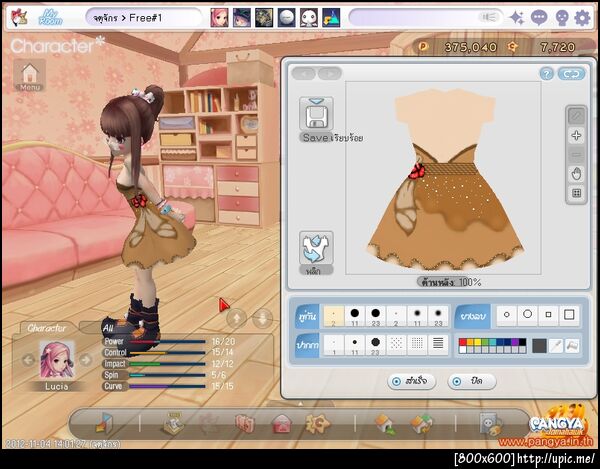Click the redo right arrow in the editor
Viewport: 600px width, 469px height.
(x=329, y=73)
